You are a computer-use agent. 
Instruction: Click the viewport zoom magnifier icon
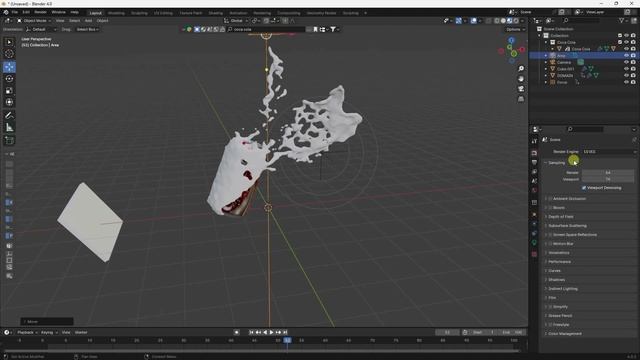coord(521,69)
